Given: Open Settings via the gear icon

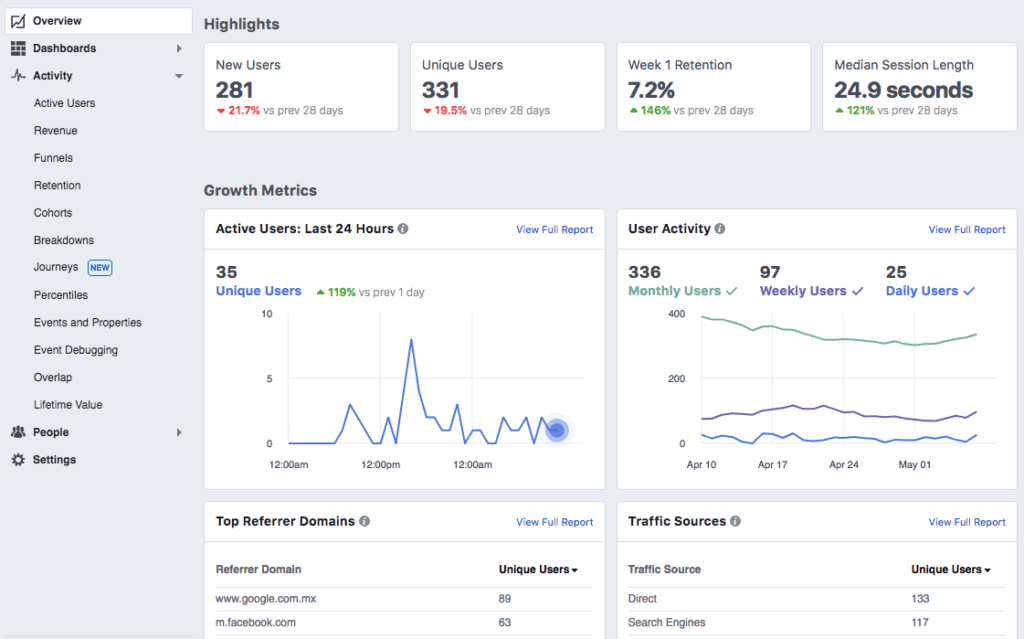Looking at the screenshot, I should tap(18, 459).
